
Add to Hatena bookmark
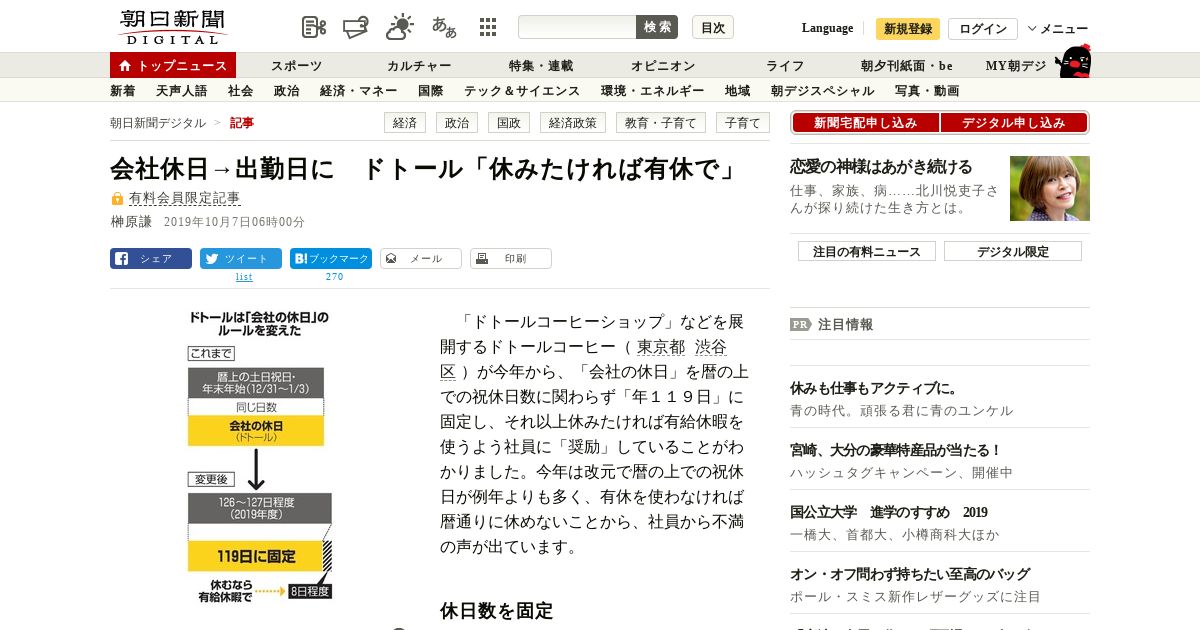point(331,259)
